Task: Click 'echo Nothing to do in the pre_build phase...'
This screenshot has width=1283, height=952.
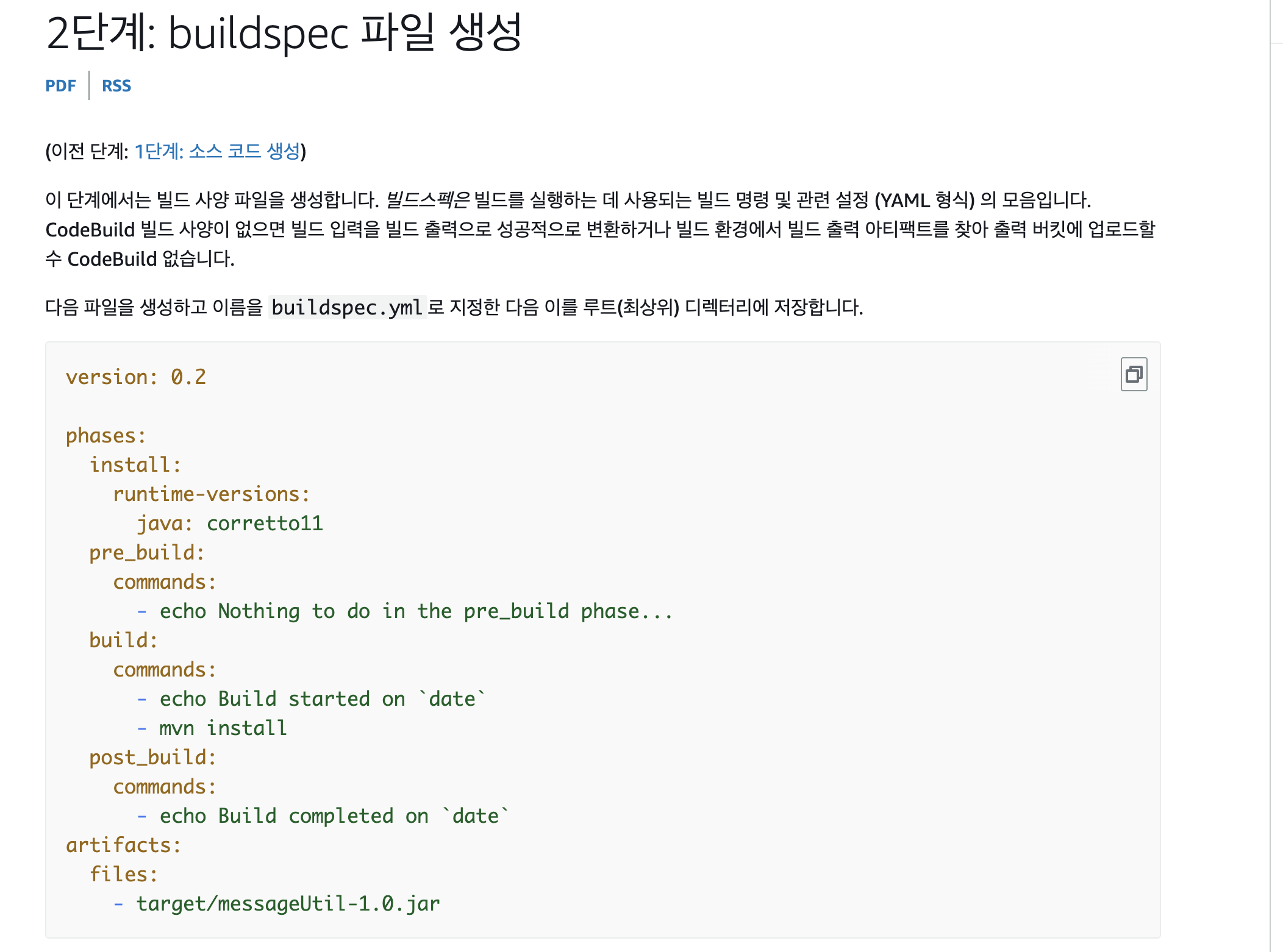Action: click(416, 611)
